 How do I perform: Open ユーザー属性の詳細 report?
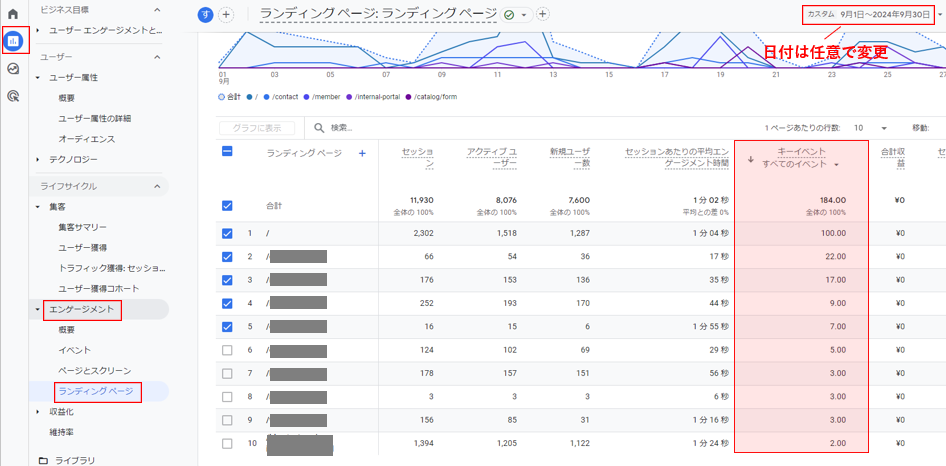95,118
